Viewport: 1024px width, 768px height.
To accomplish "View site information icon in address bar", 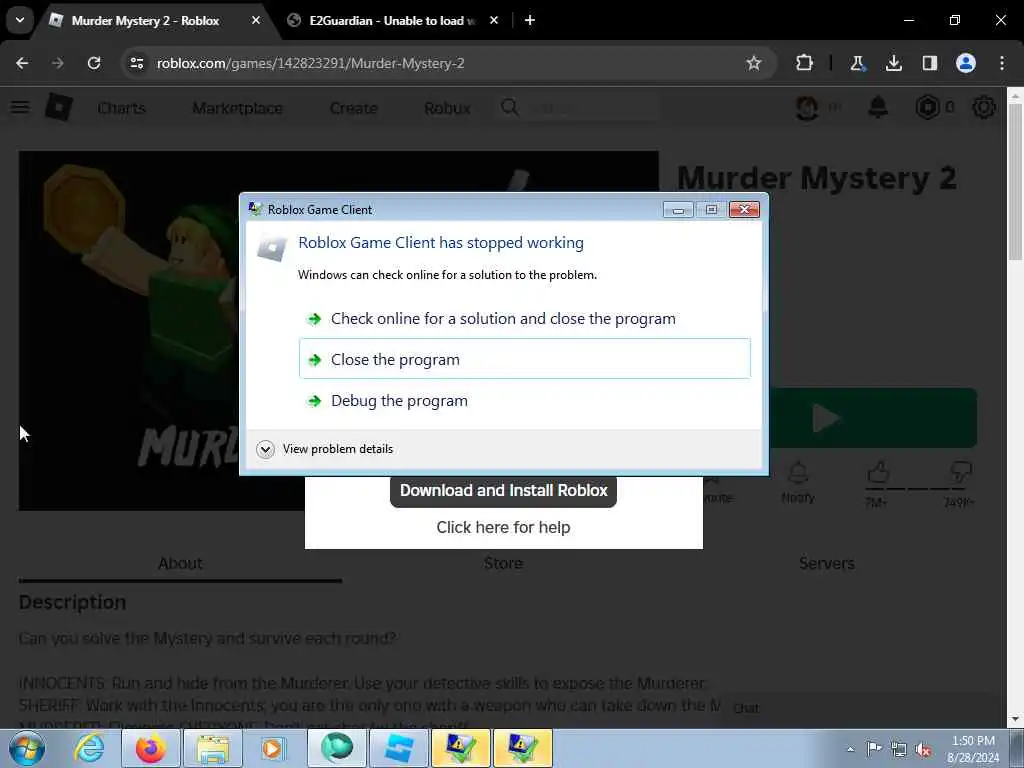I will point(136,63).
